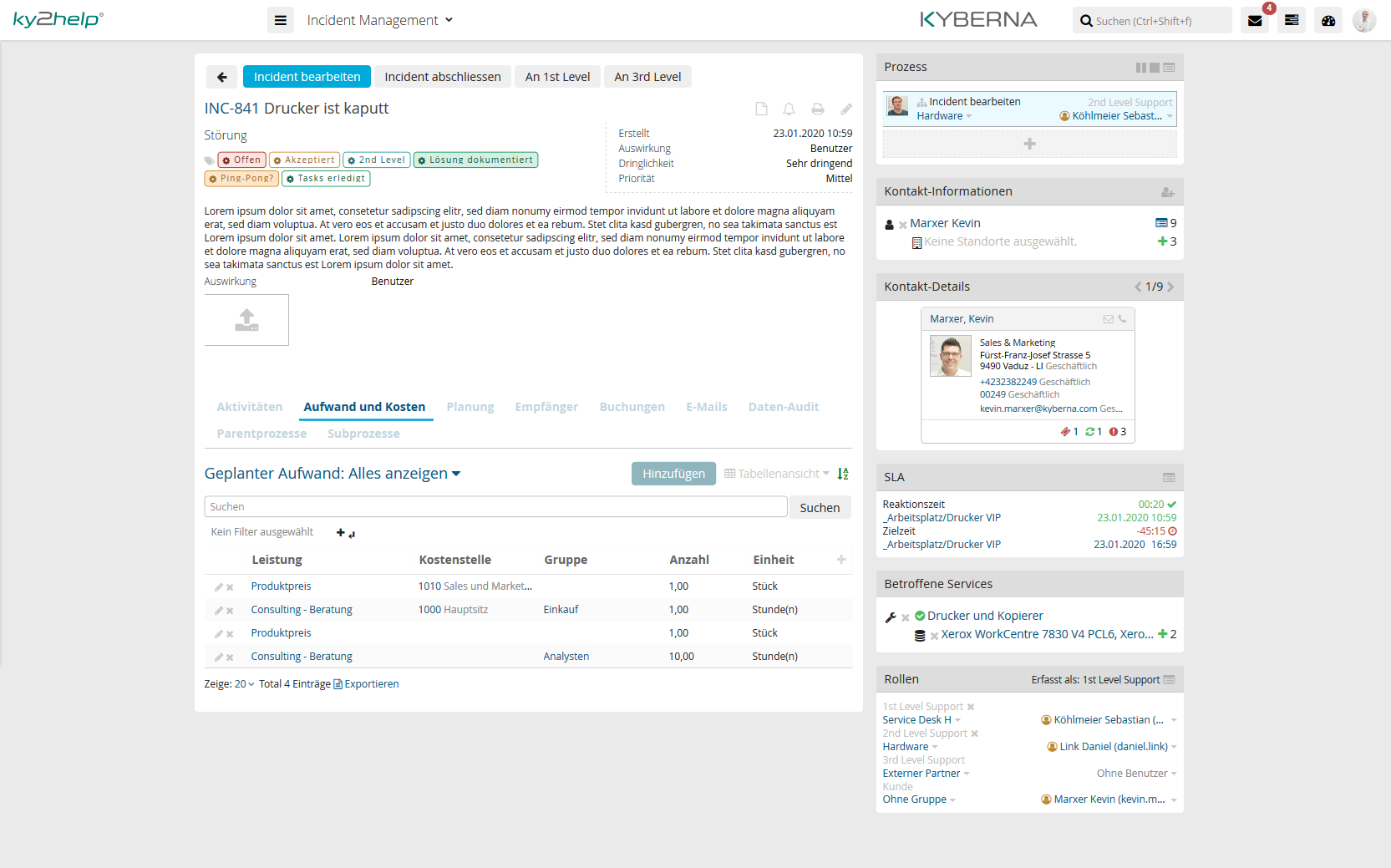Print the incident using the printer icon
The image size is (1391, 868).
point(818,109)
